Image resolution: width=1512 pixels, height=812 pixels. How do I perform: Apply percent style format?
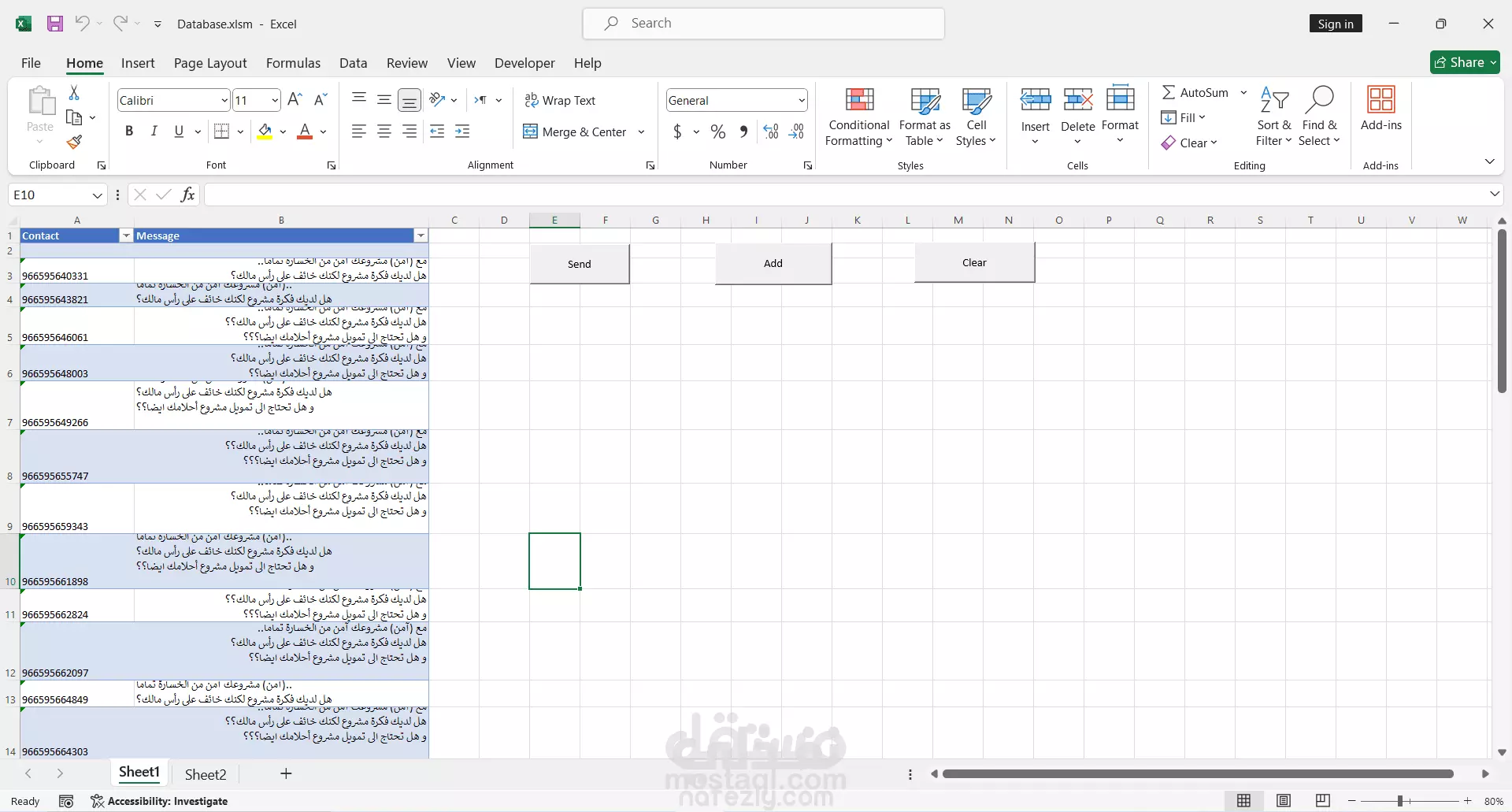(718, 132)
